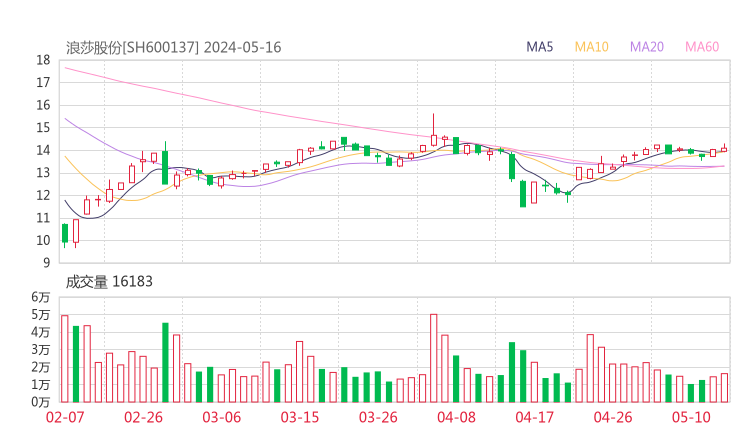Click the MA60 legend label
Viewport: 740px width, 440px height.
pos(702,47)
